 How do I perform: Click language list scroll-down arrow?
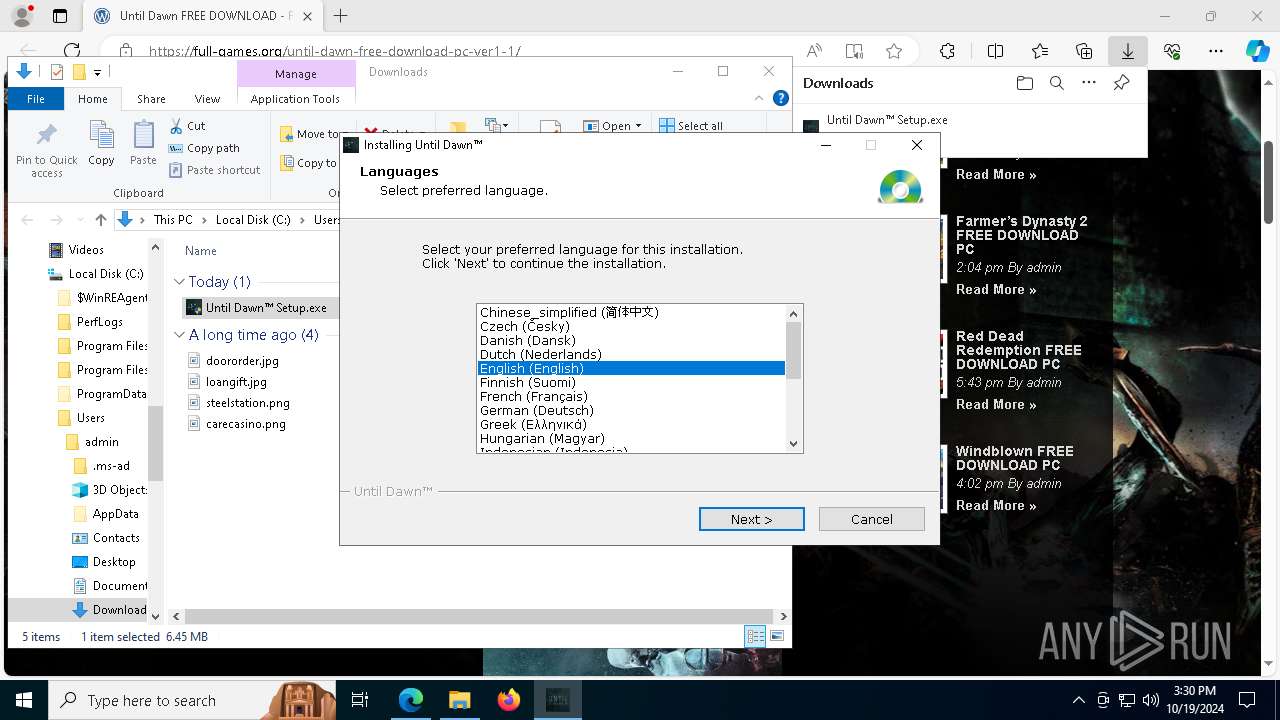click(794, 444)
